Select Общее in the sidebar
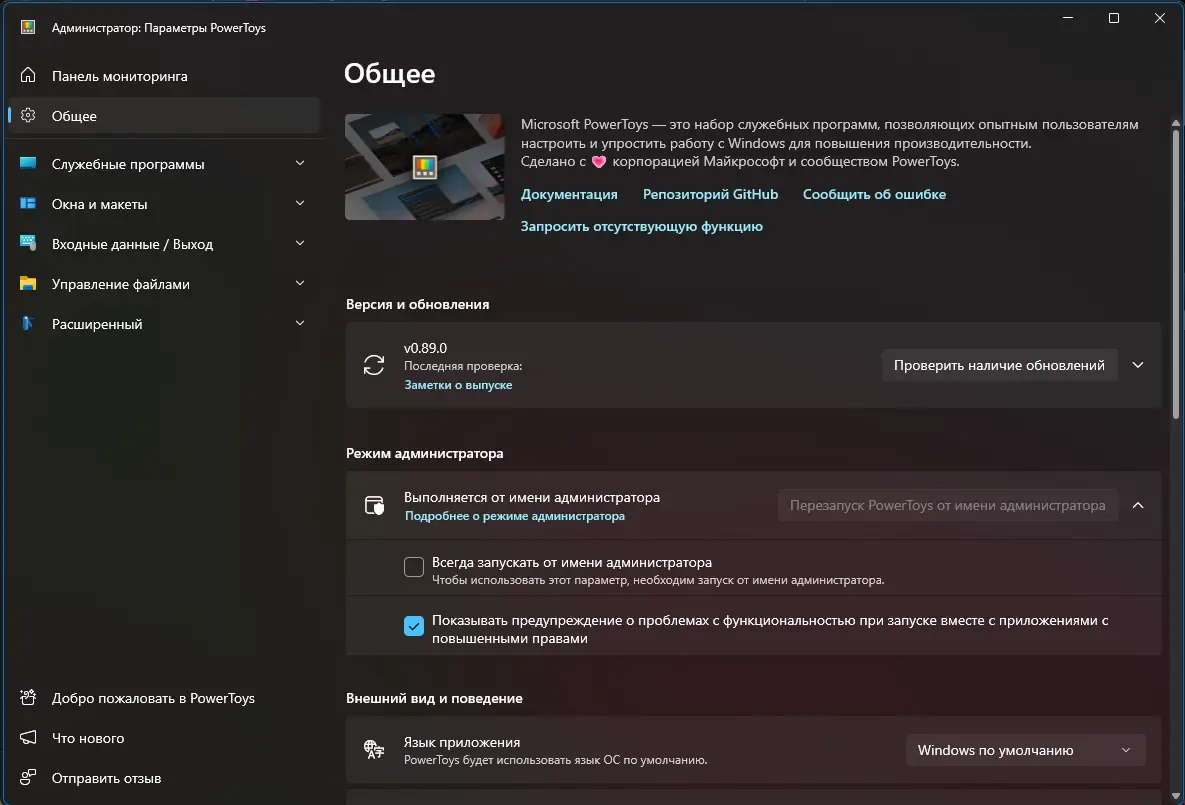1185x805 pixels. (163, 116)
